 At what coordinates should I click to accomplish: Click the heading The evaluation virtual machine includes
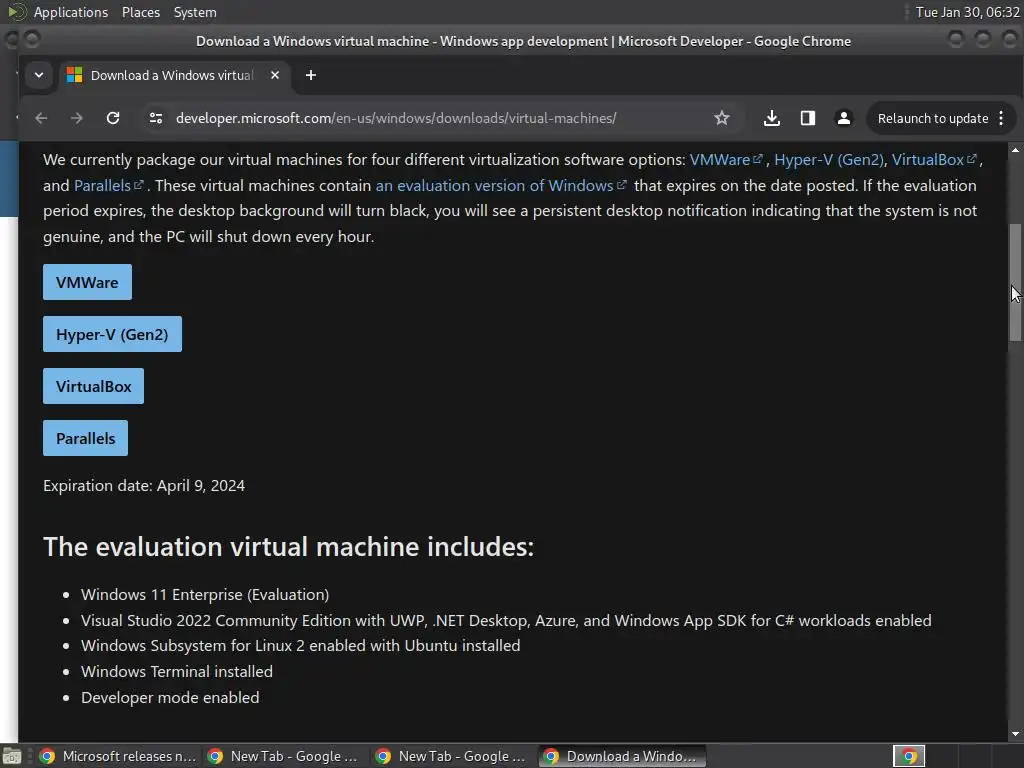(x=288, y=547)
